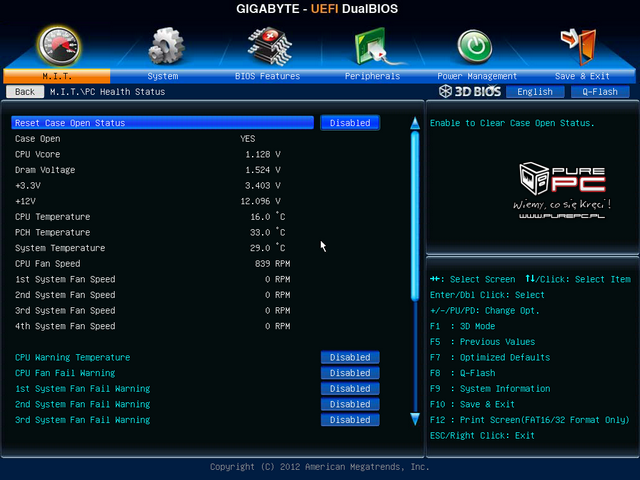Click the Dram Voltage label
Image resolution: width=640 pixels, height=480 pixels.
pyautogui.click(x=45, y=170)
